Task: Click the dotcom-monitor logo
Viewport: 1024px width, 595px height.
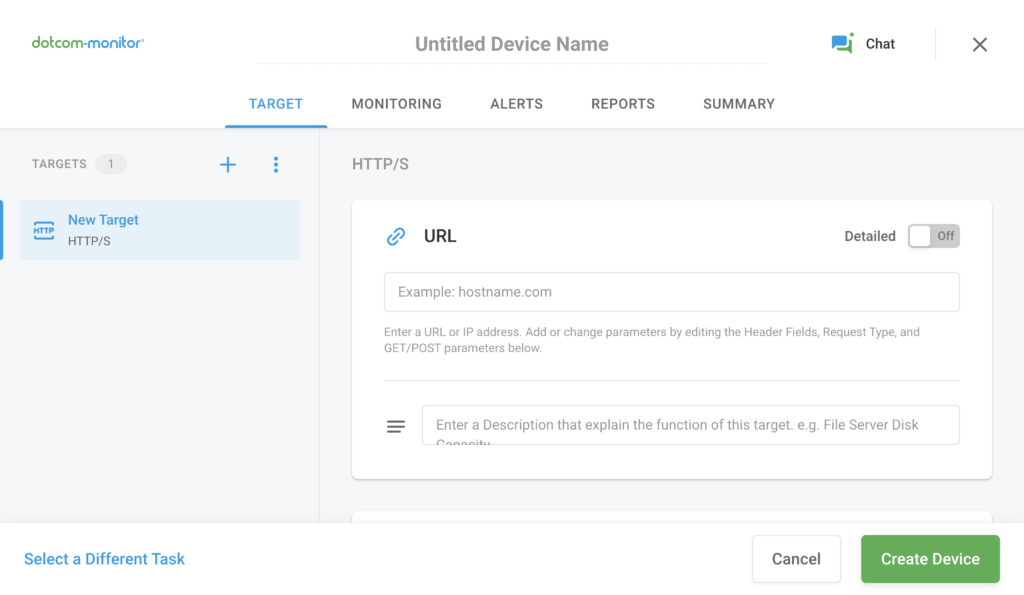Action: point(88,43)
